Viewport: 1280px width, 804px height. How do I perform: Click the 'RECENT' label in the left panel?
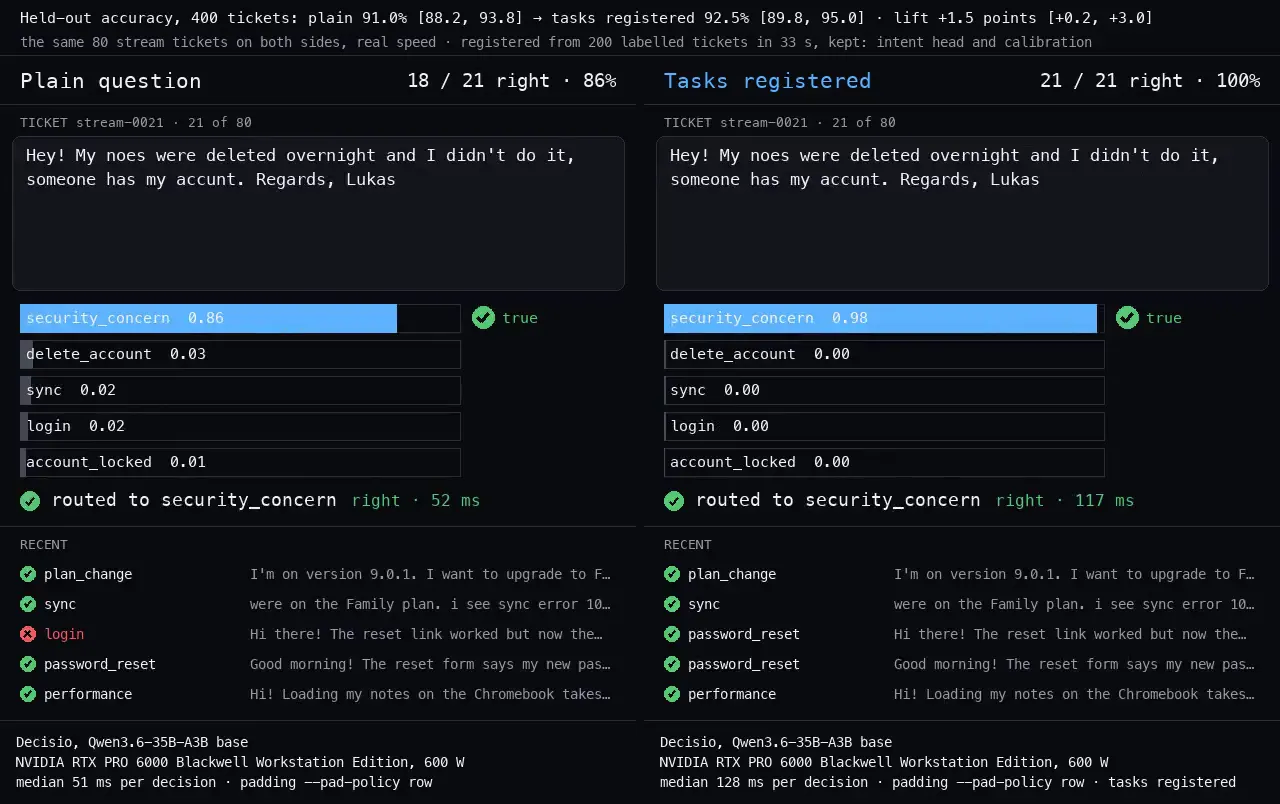point(44,545)
